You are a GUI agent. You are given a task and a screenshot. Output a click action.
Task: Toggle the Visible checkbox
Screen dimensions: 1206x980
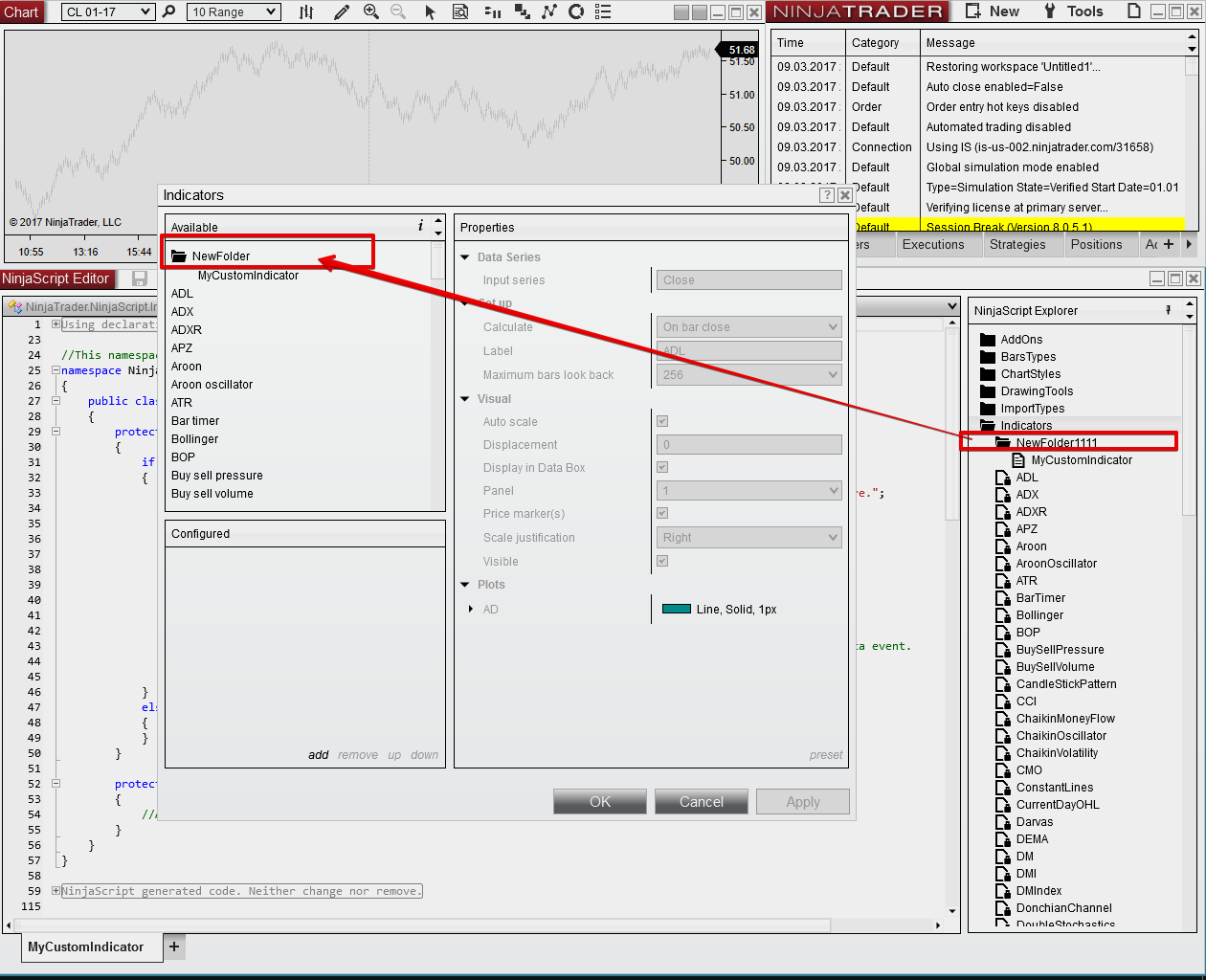click(662, 561)
